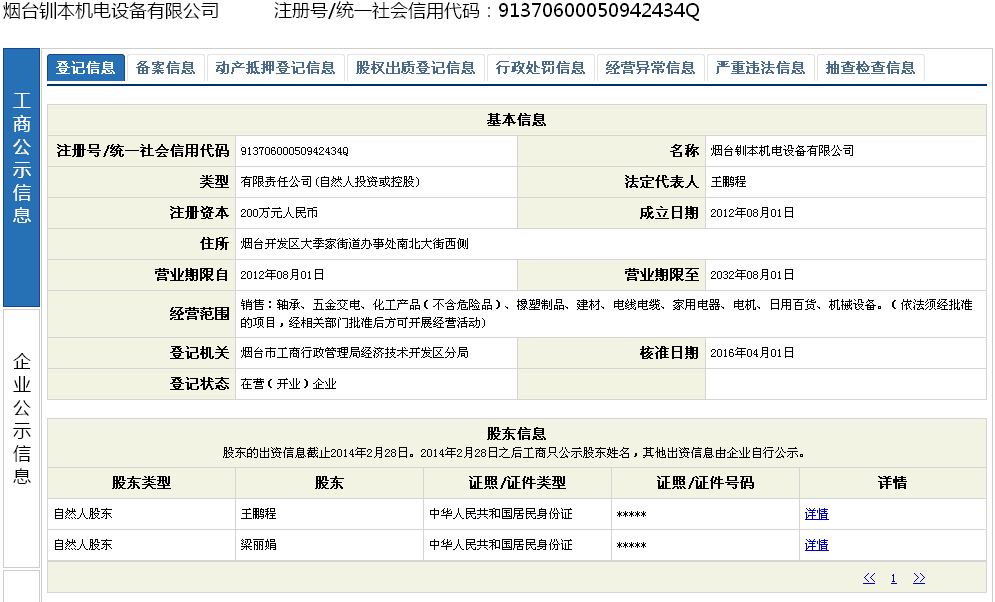Image resolution: width=995 pixels, height=602 pixels.
Task: Switch to the 备案信息 tab
Action: 166,68
